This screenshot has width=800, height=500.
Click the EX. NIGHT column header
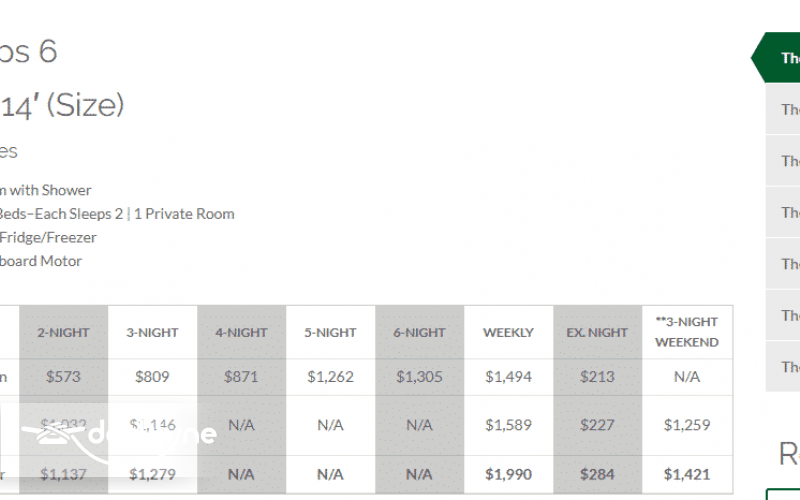(597, 333)
